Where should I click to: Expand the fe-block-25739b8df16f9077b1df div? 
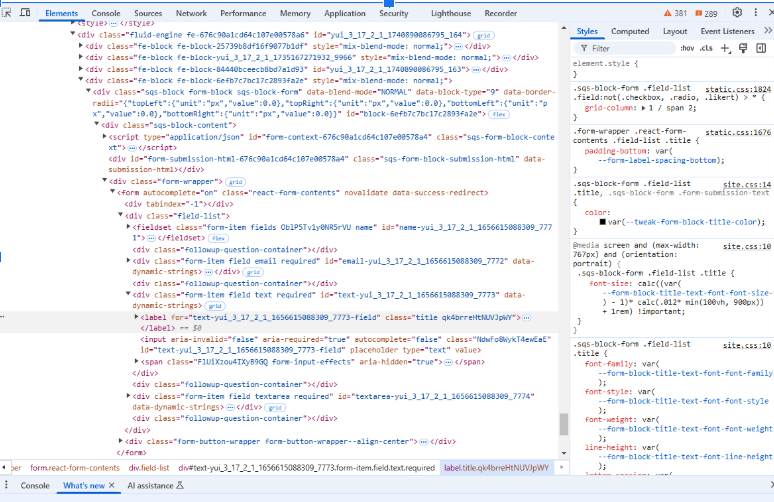click(81, 46)
